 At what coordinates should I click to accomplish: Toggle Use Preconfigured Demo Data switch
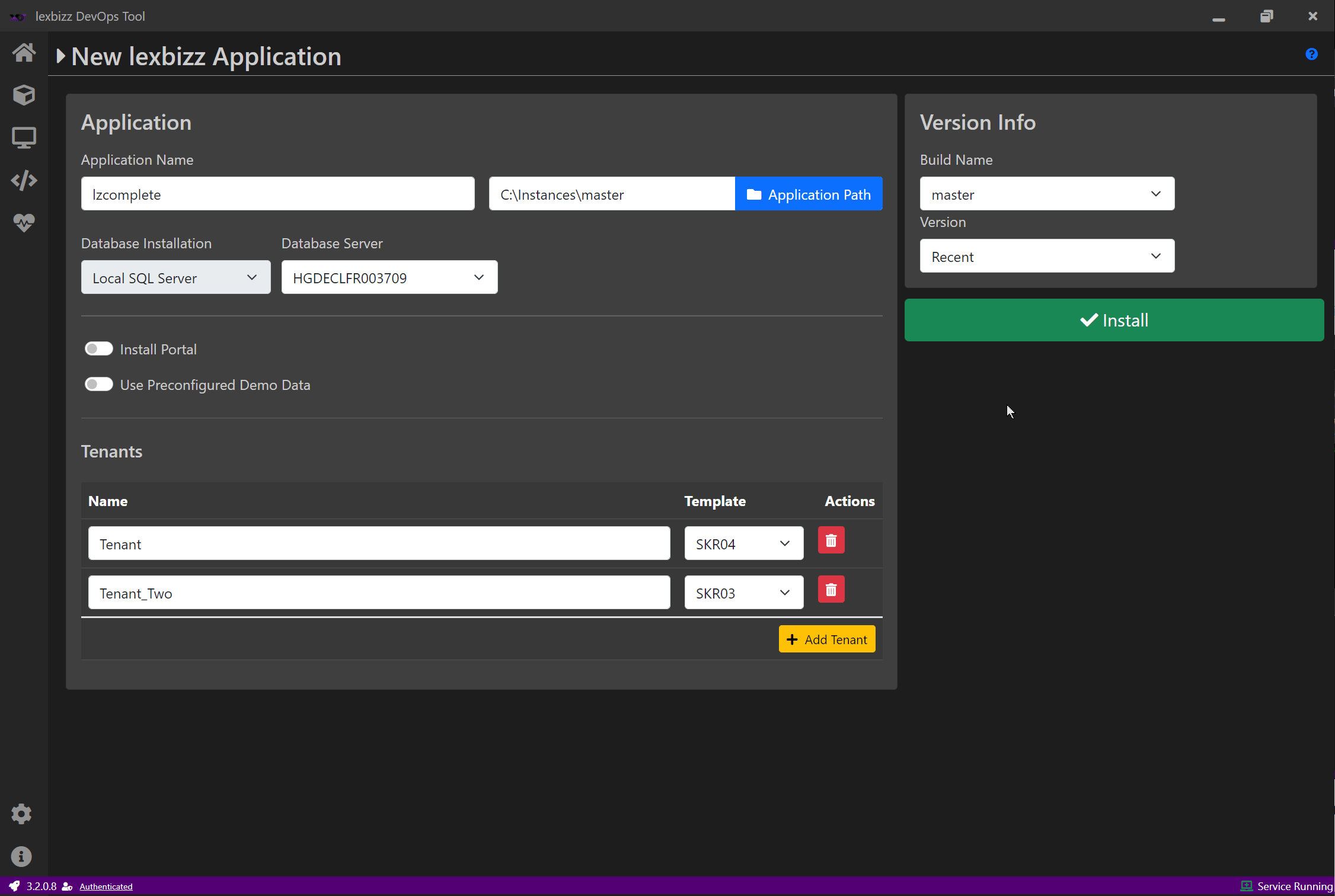point(98,385)
